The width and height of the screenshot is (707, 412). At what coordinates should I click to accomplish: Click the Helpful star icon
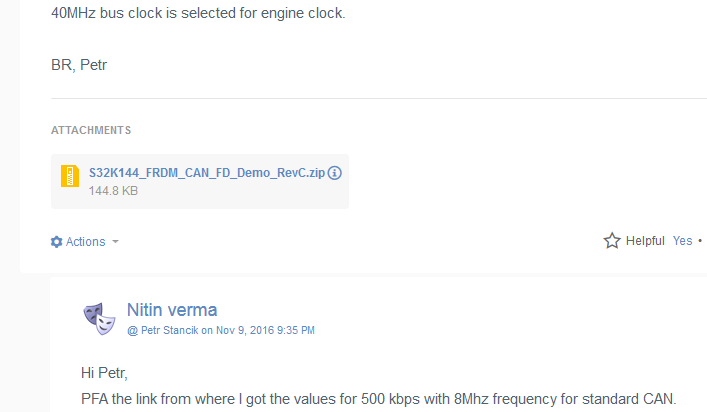pos(612,241)
